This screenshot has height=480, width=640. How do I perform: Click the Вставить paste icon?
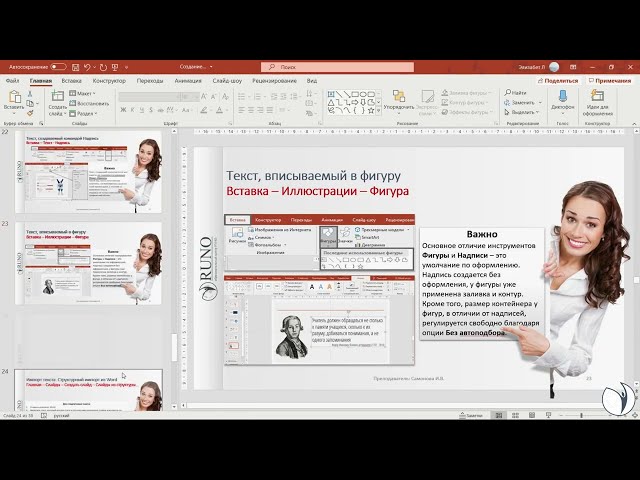(x=14, y=97)
